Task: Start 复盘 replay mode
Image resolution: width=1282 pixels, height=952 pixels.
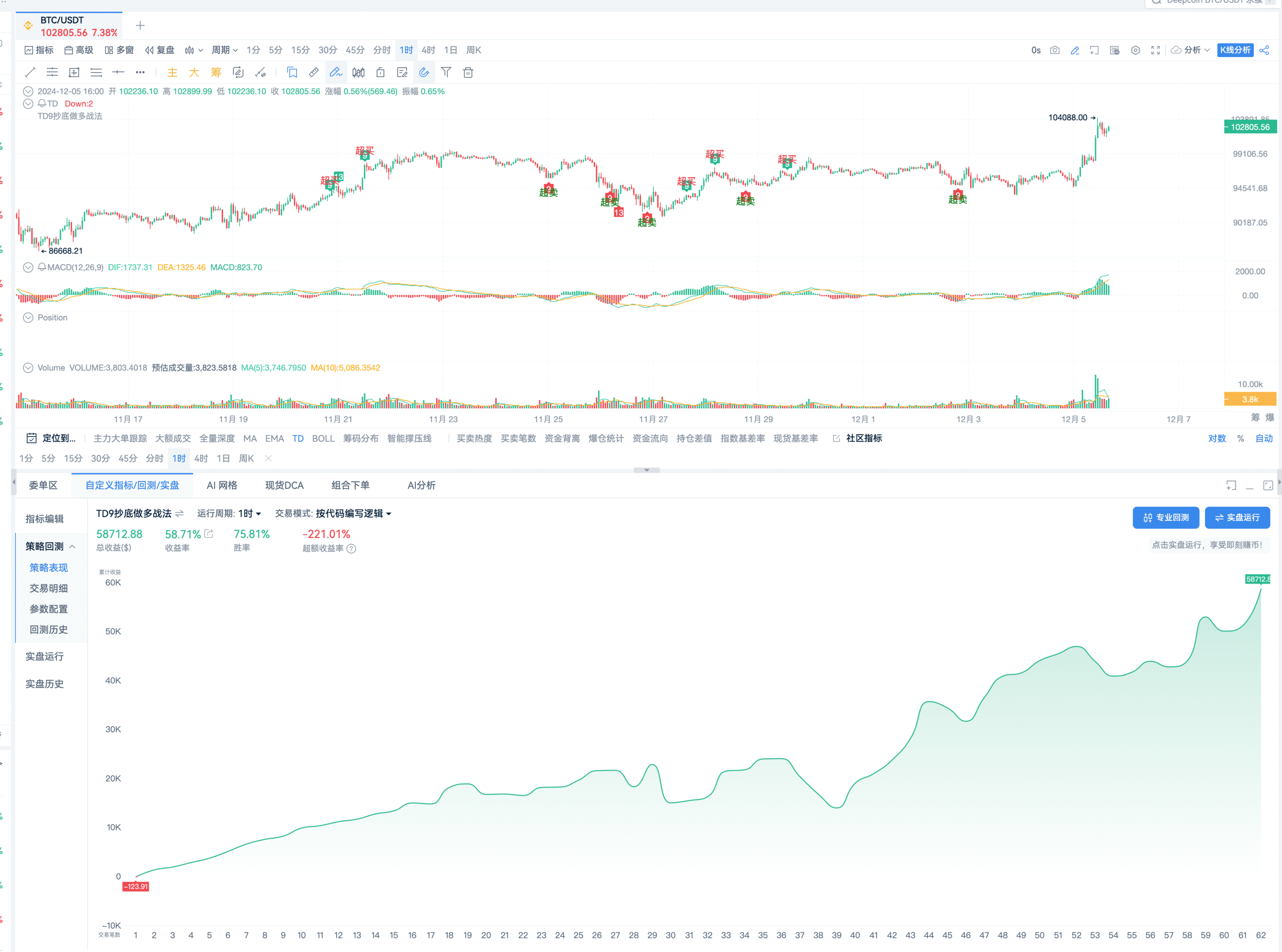Action: point(160,50)
